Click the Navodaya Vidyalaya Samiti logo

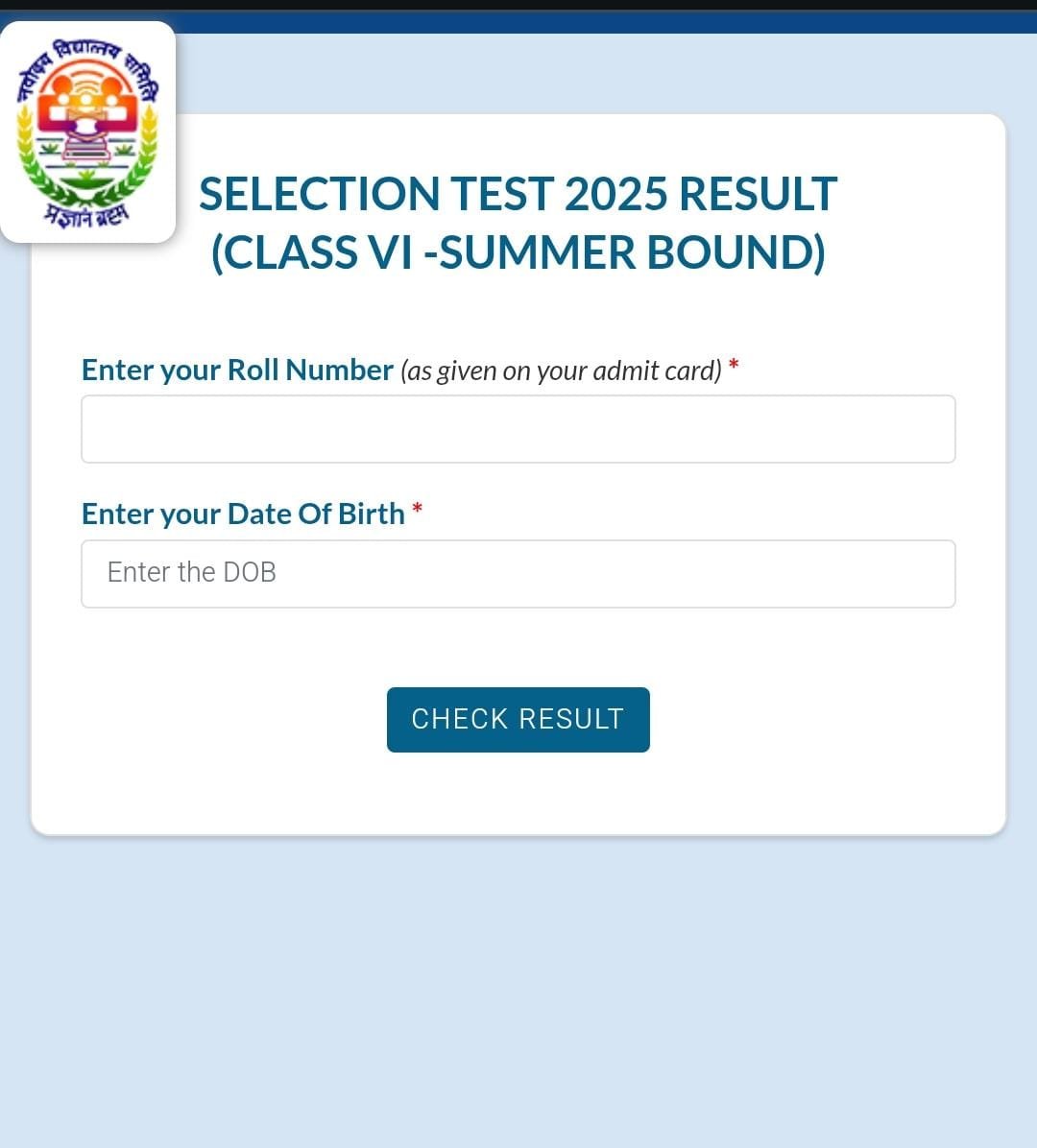tap(87, 132)
